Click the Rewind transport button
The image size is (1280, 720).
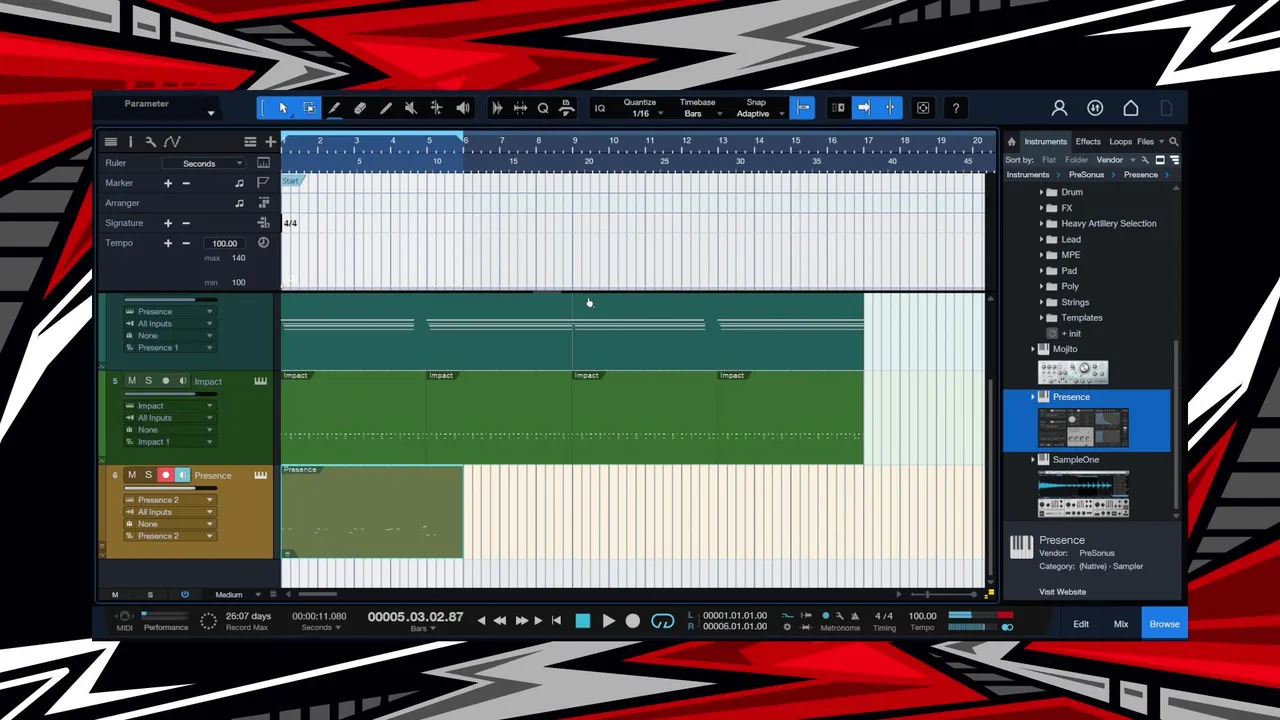pyautogui.click(x=500, y=621)
